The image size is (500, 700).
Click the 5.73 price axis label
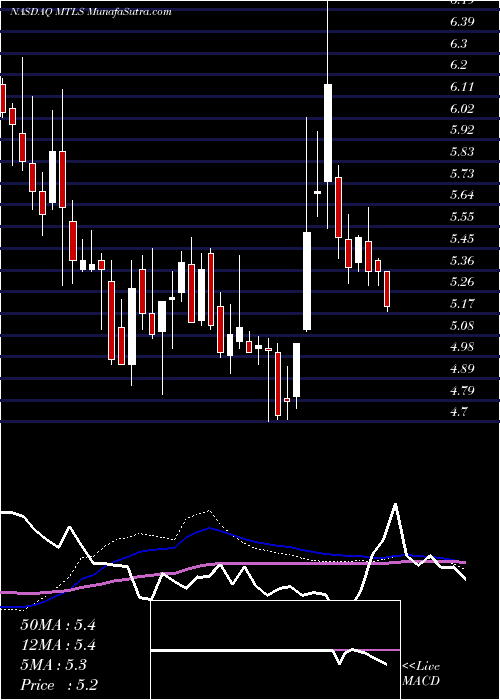pyautogui.click(x=462, y=173)
